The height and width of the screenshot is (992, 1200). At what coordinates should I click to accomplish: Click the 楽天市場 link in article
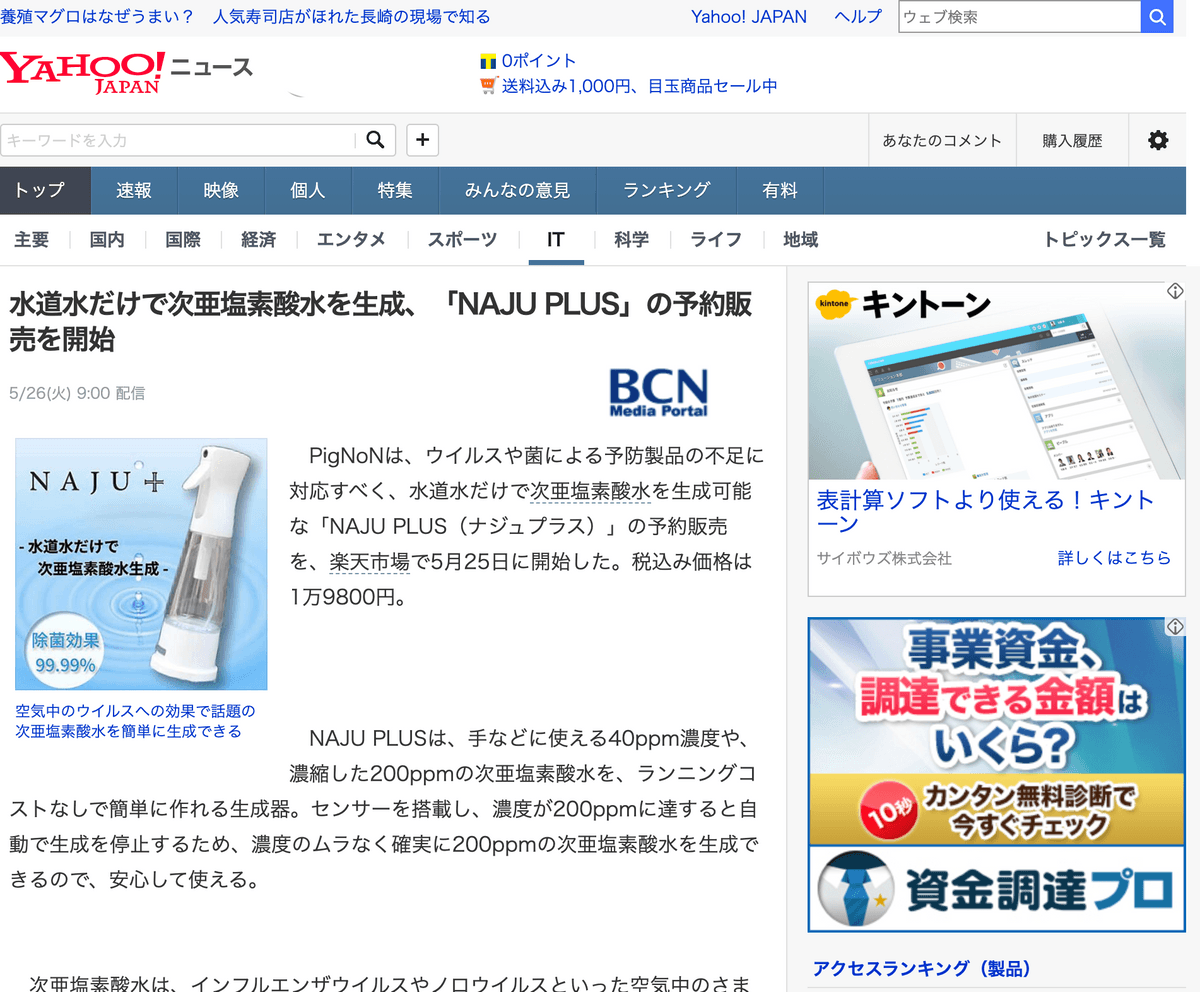point(370,563)
